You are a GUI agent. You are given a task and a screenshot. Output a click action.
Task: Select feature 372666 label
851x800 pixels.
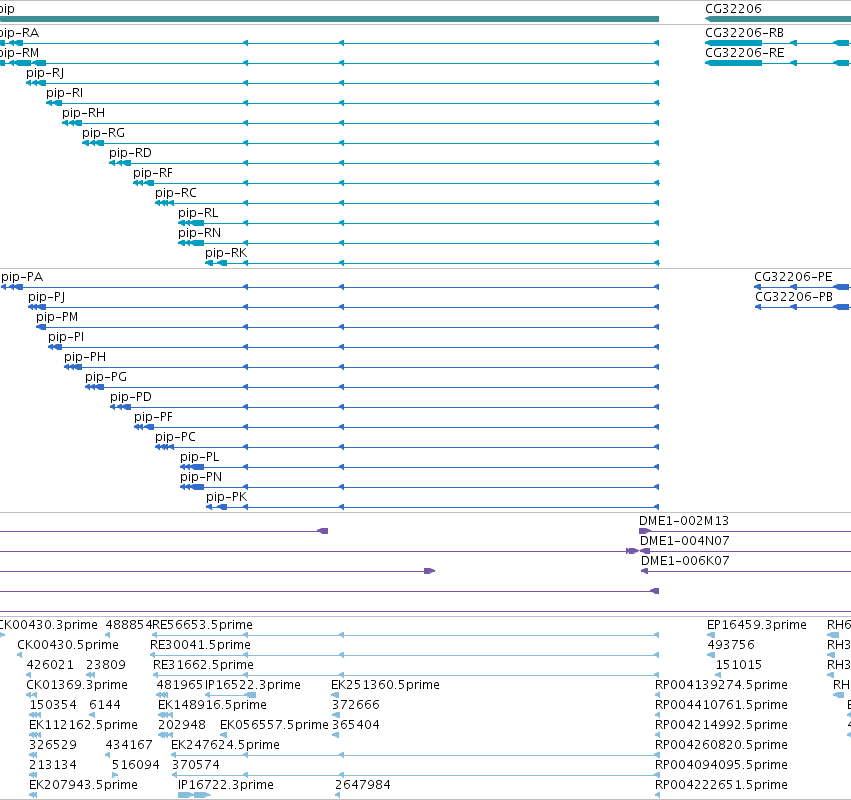coord(356,706)
